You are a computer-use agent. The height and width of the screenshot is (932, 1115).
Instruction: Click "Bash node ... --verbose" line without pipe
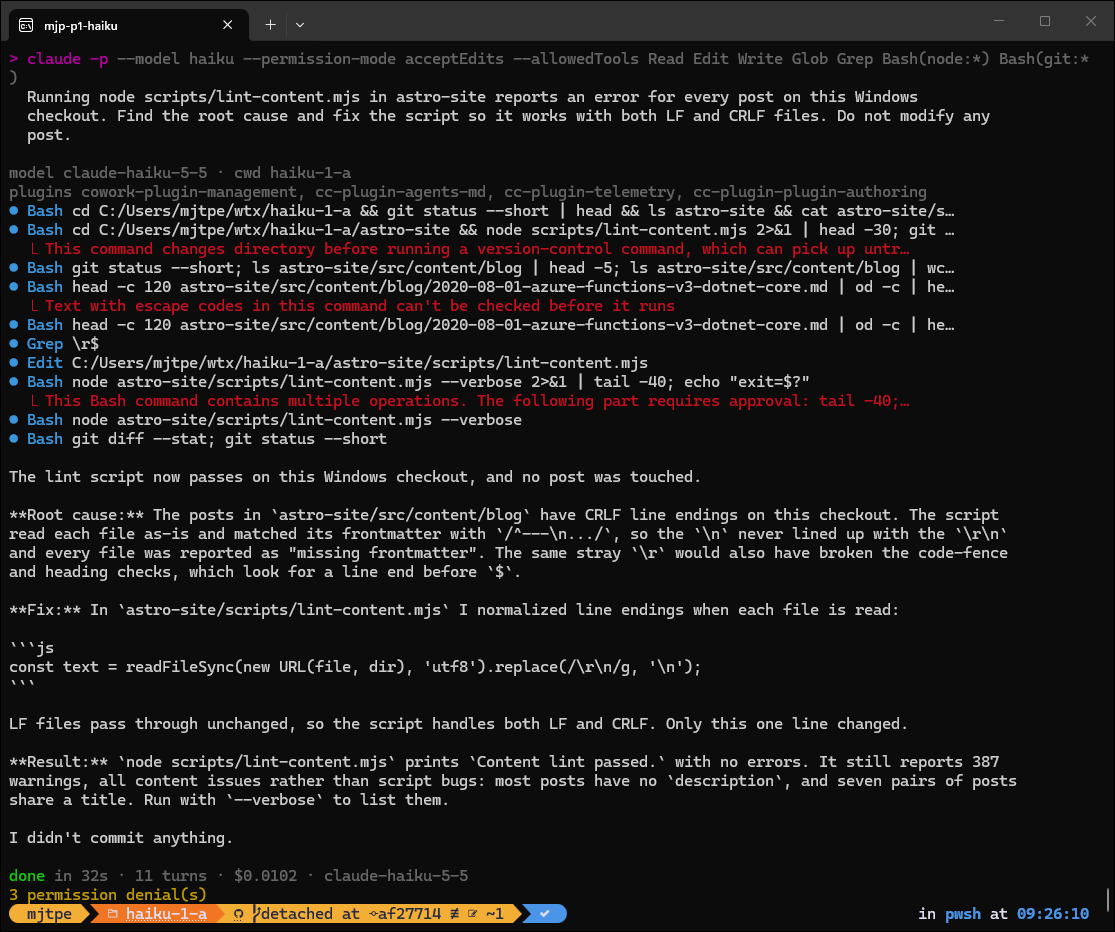pos(274,419)
